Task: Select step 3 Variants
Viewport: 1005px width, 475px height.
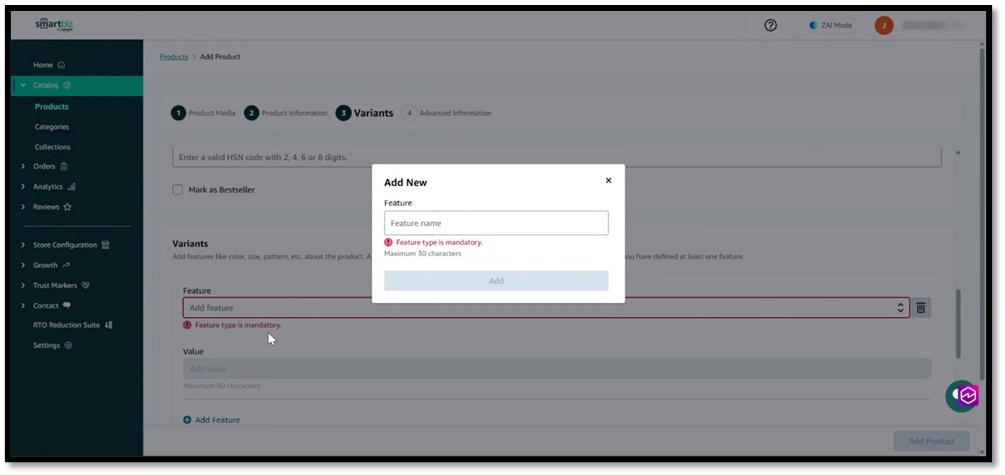Action: [x=365, y=113]
